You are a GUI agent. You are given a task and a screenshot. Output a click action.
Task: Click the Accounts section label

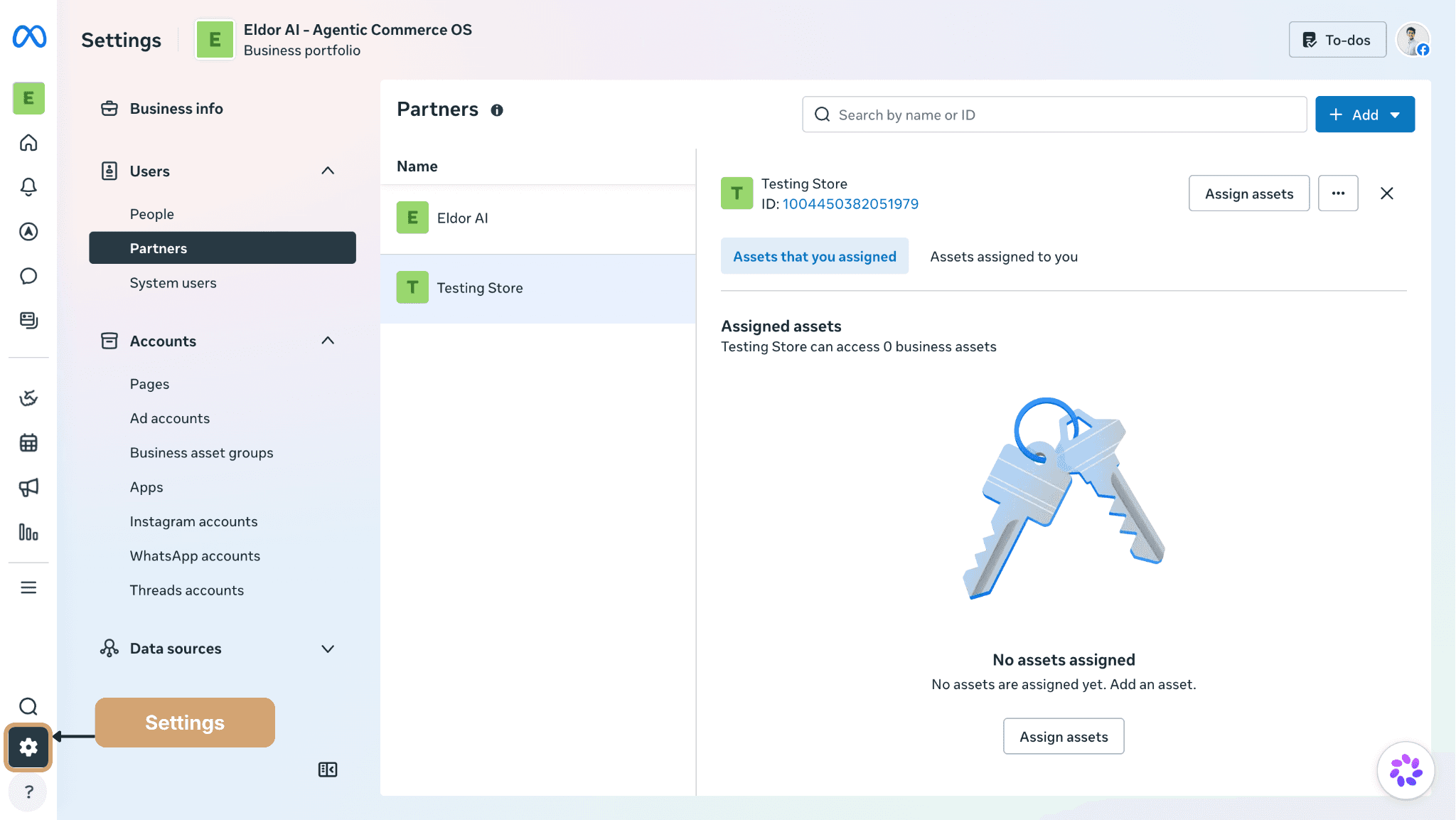point(163,341)
